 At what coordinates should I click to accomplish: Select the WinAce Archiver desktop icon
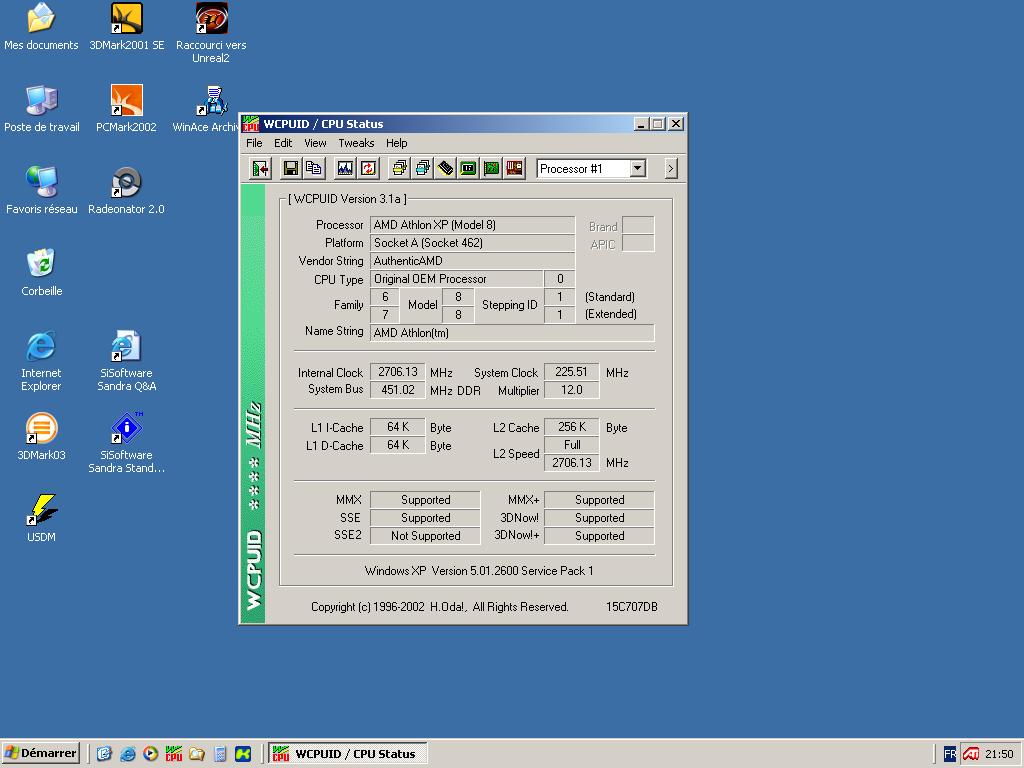pyautogui.click(x=206, y=109)
